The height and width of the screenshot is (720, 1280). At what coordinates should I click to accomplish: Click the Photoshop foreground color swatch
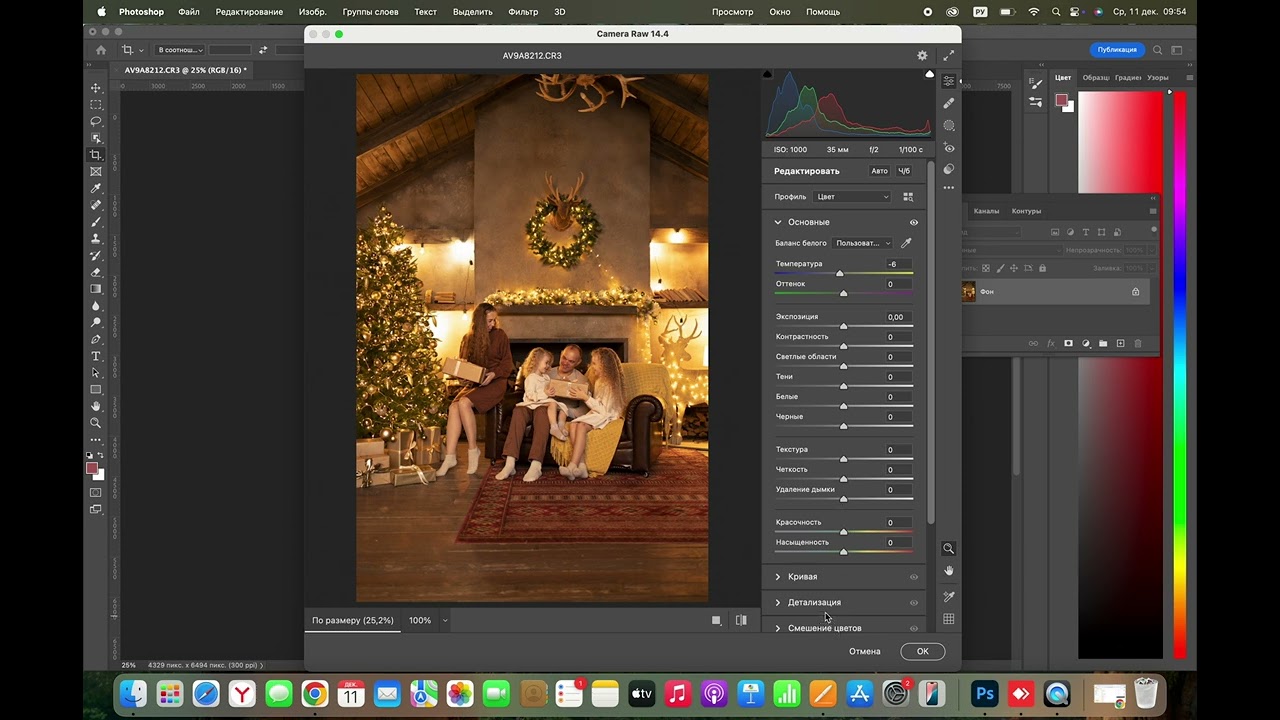[x=92, y=468]
